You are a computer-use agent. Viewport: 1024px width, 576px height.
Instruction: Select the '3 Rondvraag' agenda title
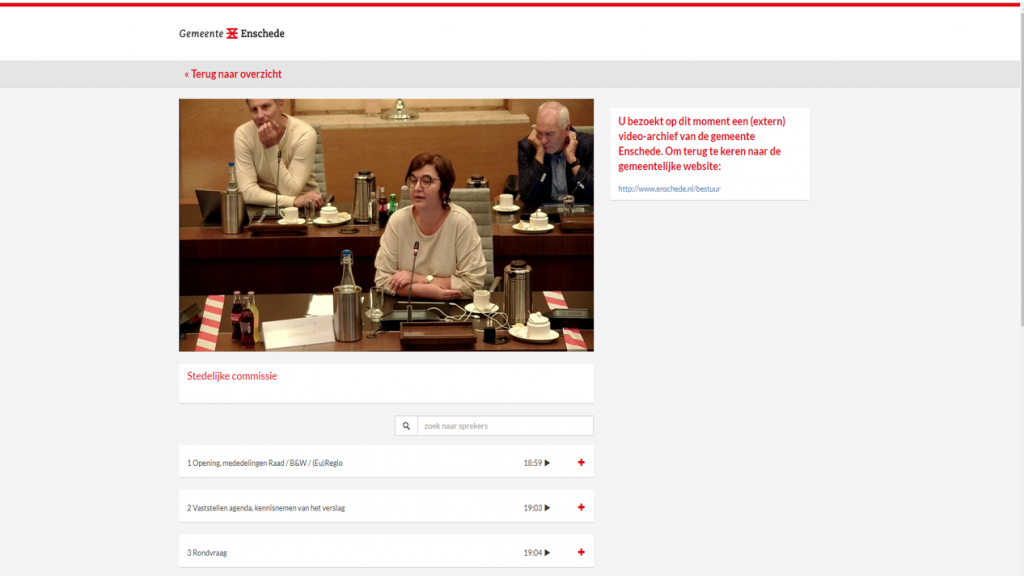(x=207, y=553)
